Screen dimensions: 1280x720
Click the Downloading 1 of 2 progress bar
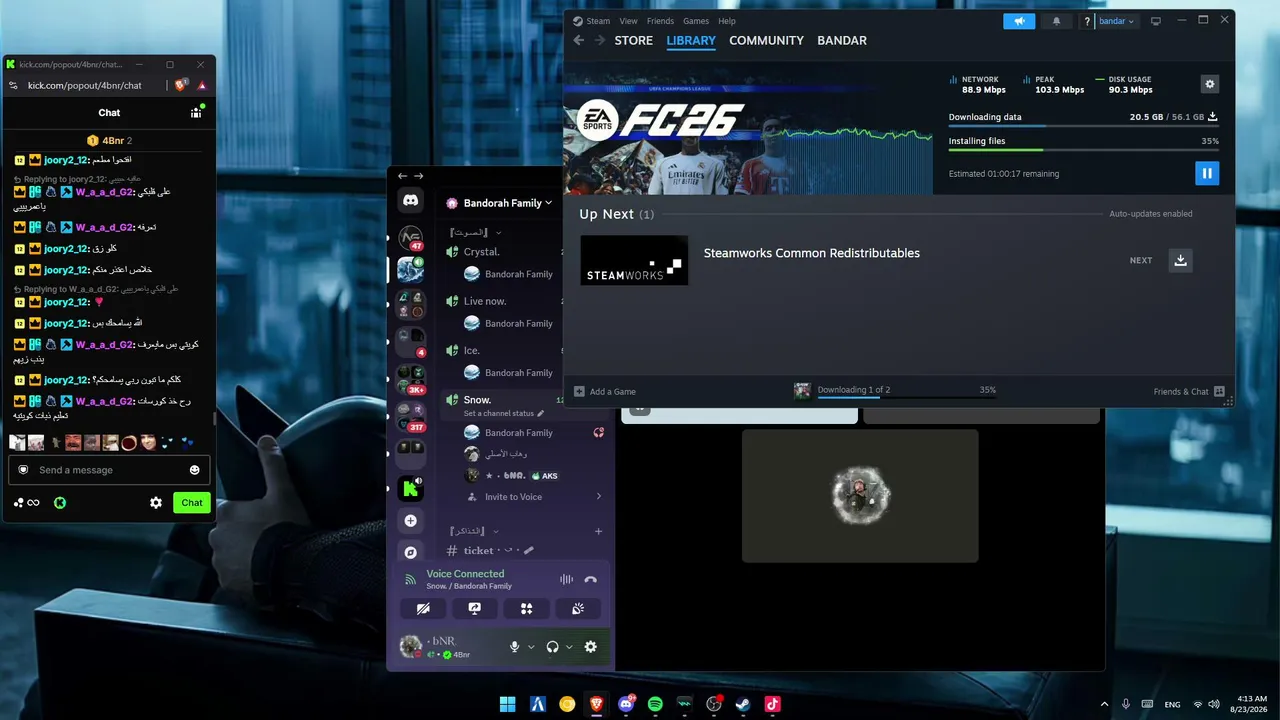[x=906, y=397]
